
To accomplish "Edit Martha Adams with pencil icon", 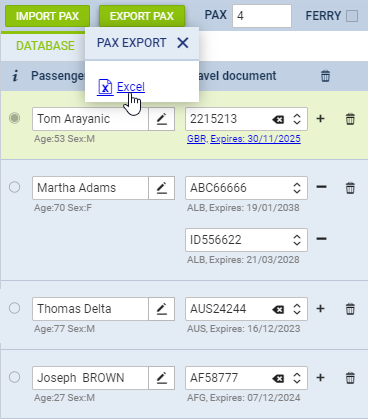I will pos(162,188).
